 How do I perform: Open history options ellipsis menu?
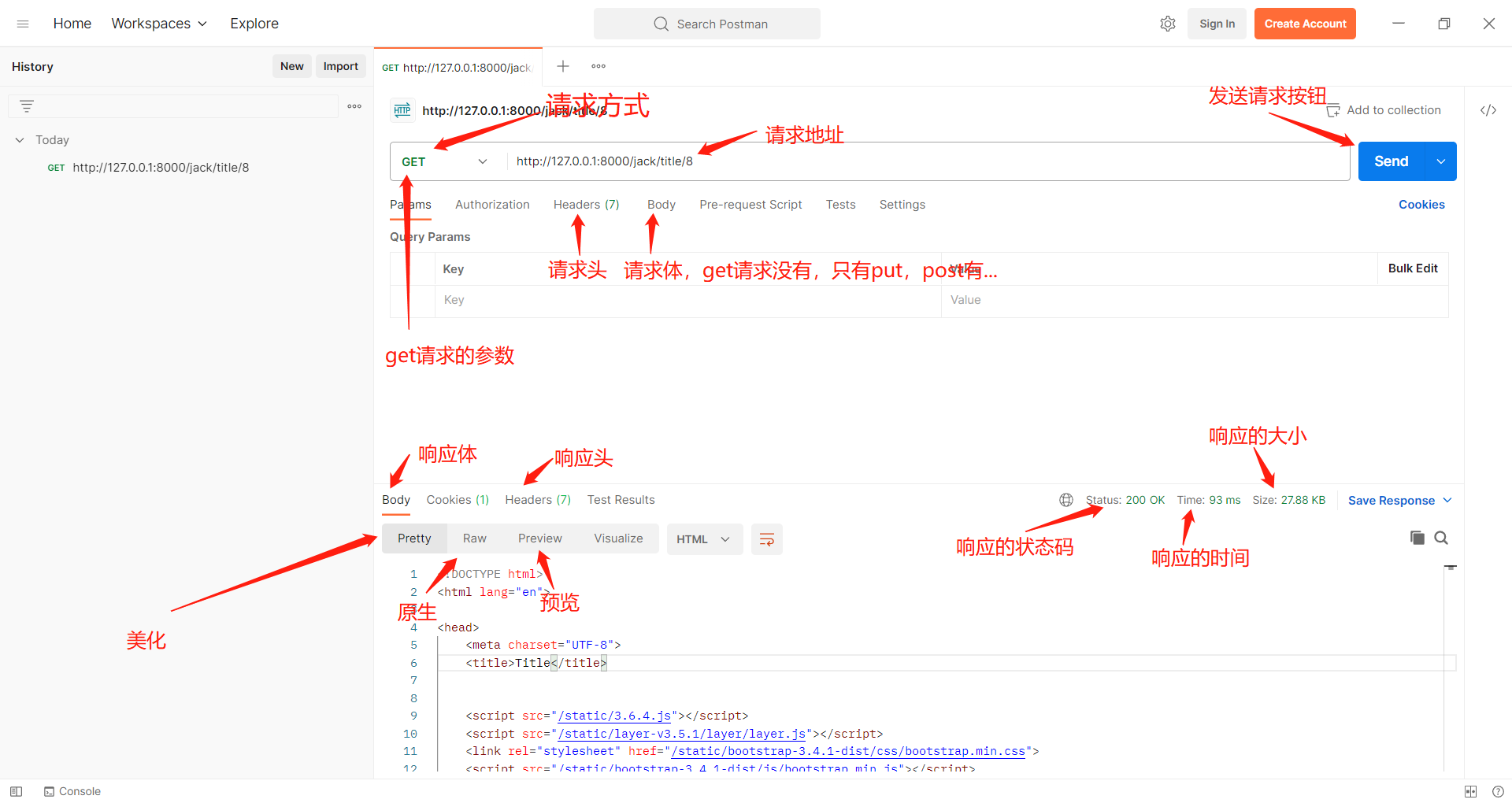354,106
